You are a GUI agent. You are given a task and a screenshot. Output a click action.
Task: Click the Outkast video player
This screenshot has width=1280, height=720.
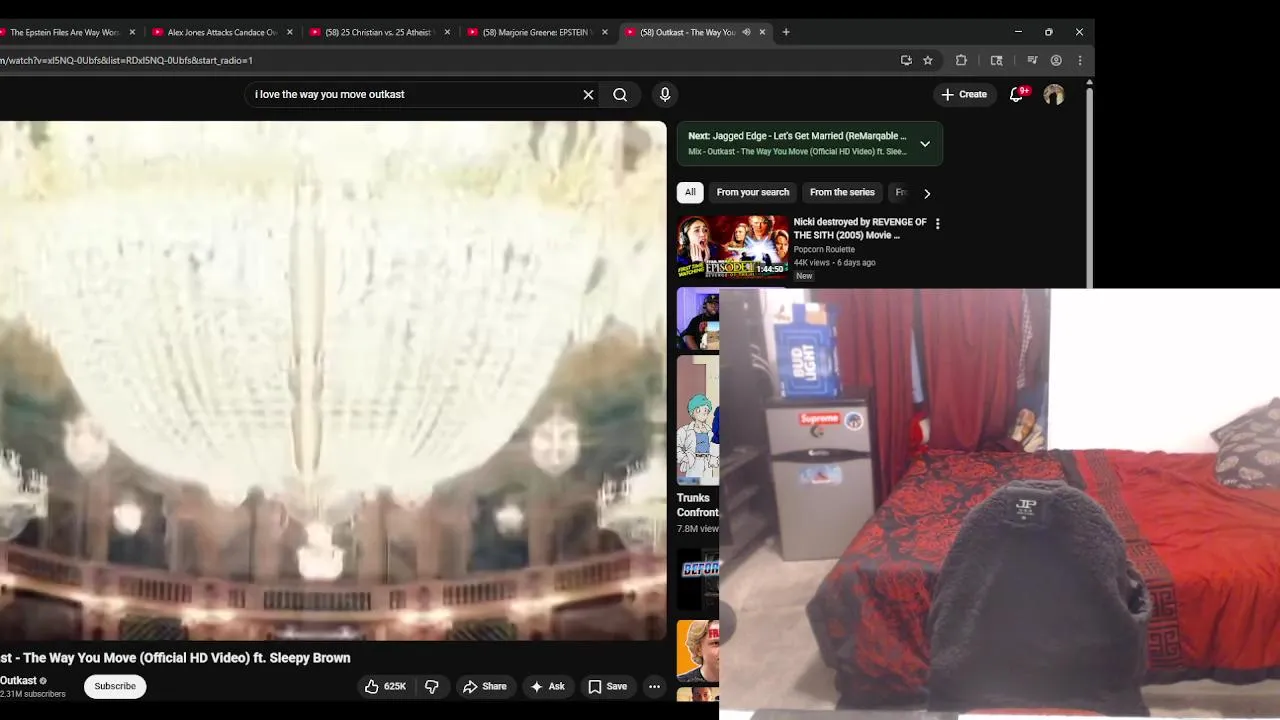pos(333,380)
